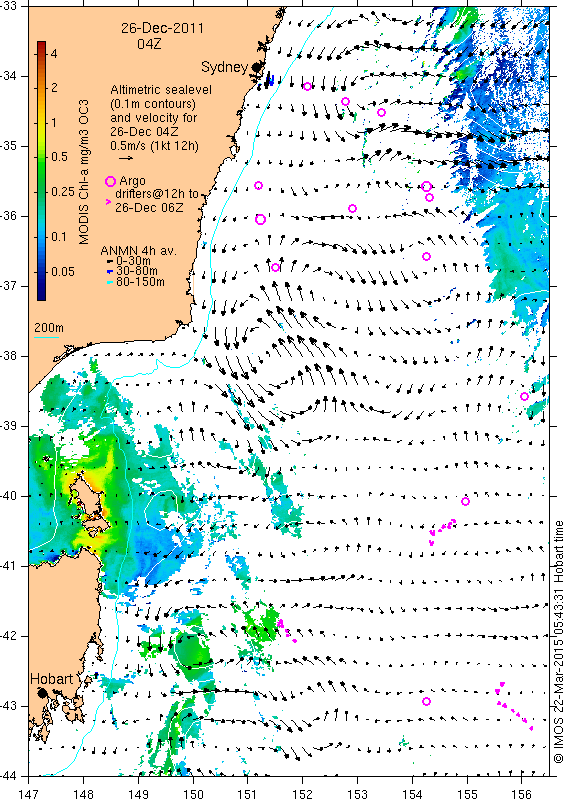Image resolution: width=570 pixels, height=800 pixels.
Task: Click the 'ANMN 4h av.' legend heading
Action: [x=139, y=251]
